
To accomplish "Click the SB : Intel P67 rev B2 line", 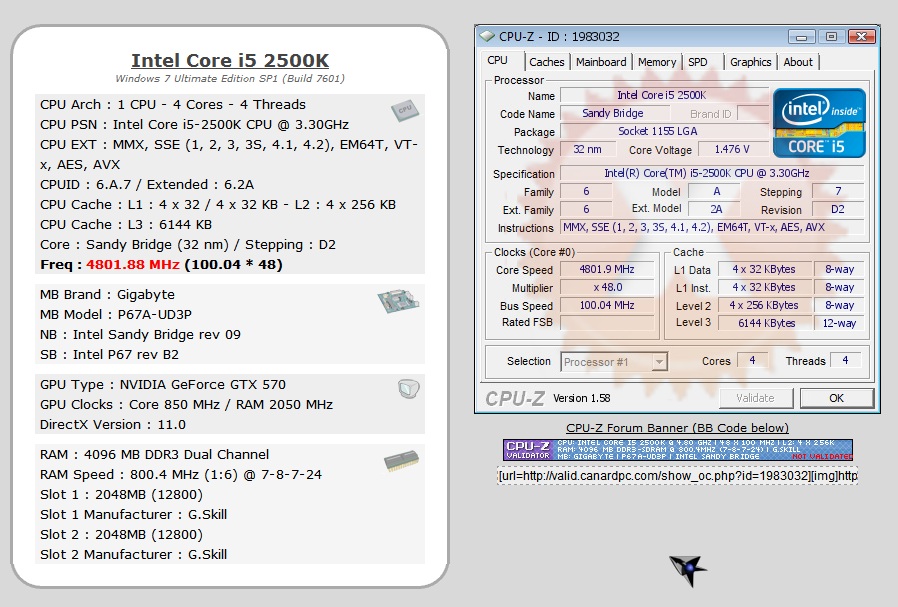I will pos(109,354).
